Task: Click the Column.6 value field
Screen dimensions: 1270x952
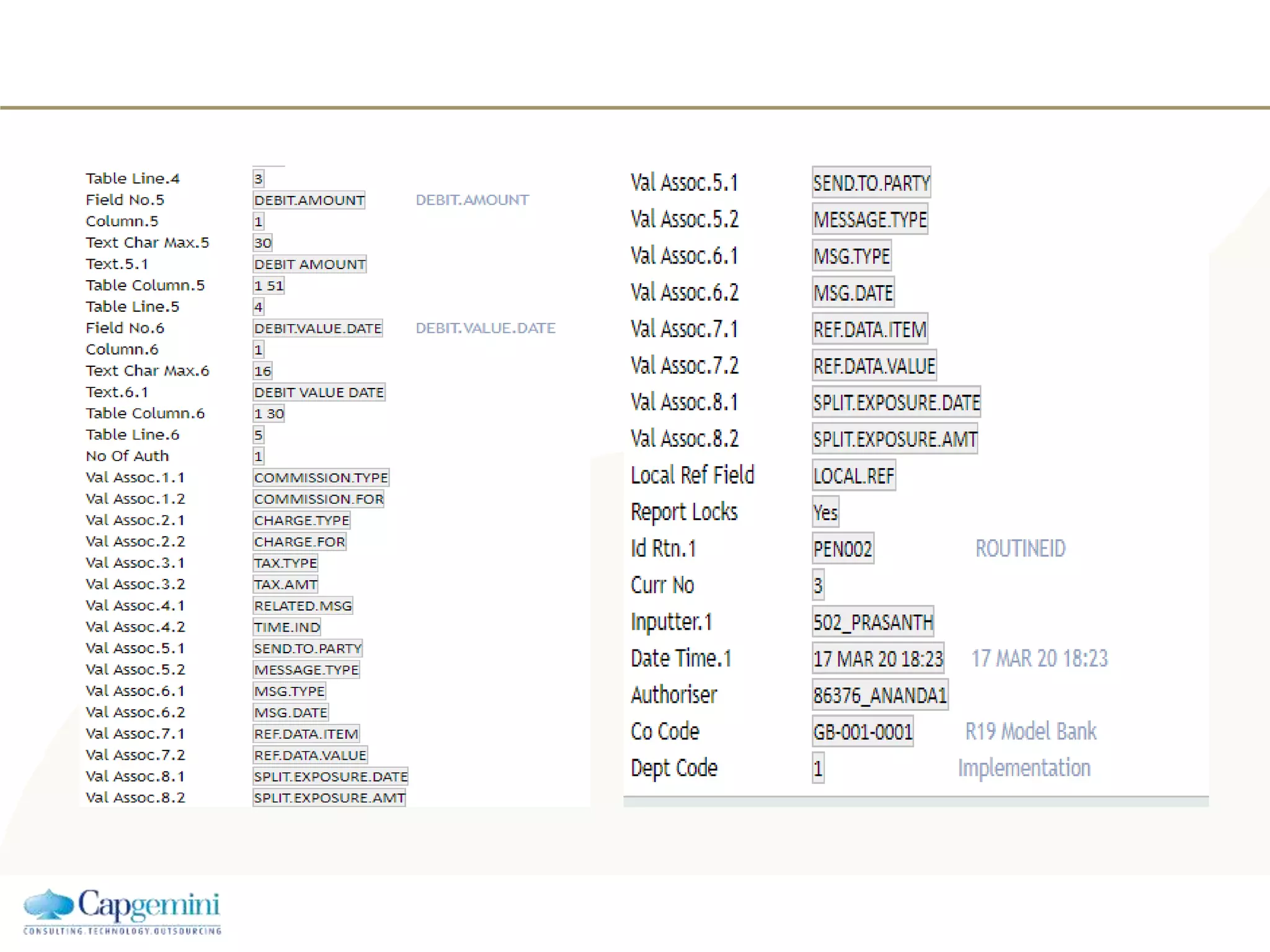Action: [259, 350]
